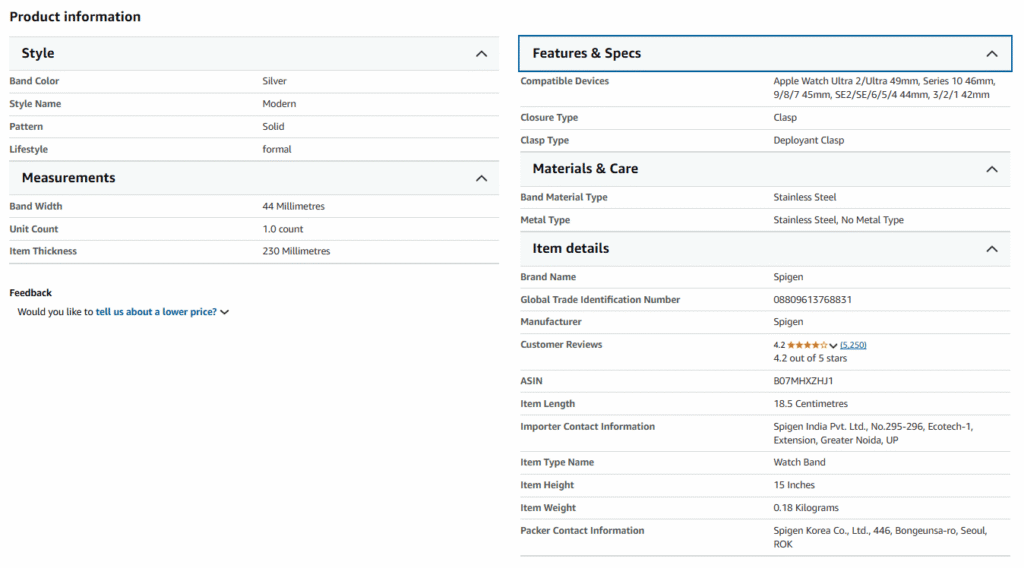
Task: Collapse the Style section chevron
Action: pyautogui.click(x=481, y=54)
